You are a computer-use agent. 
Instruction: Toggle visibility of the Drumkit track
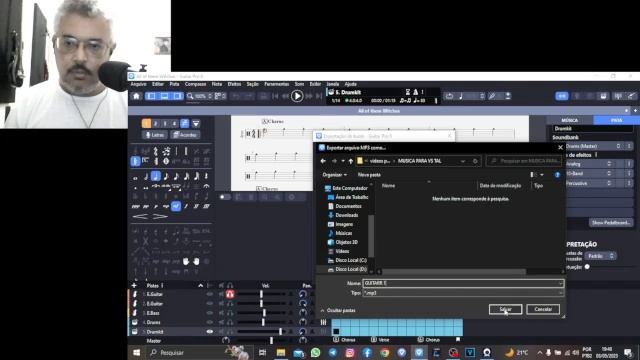click(x=210, y=332)
